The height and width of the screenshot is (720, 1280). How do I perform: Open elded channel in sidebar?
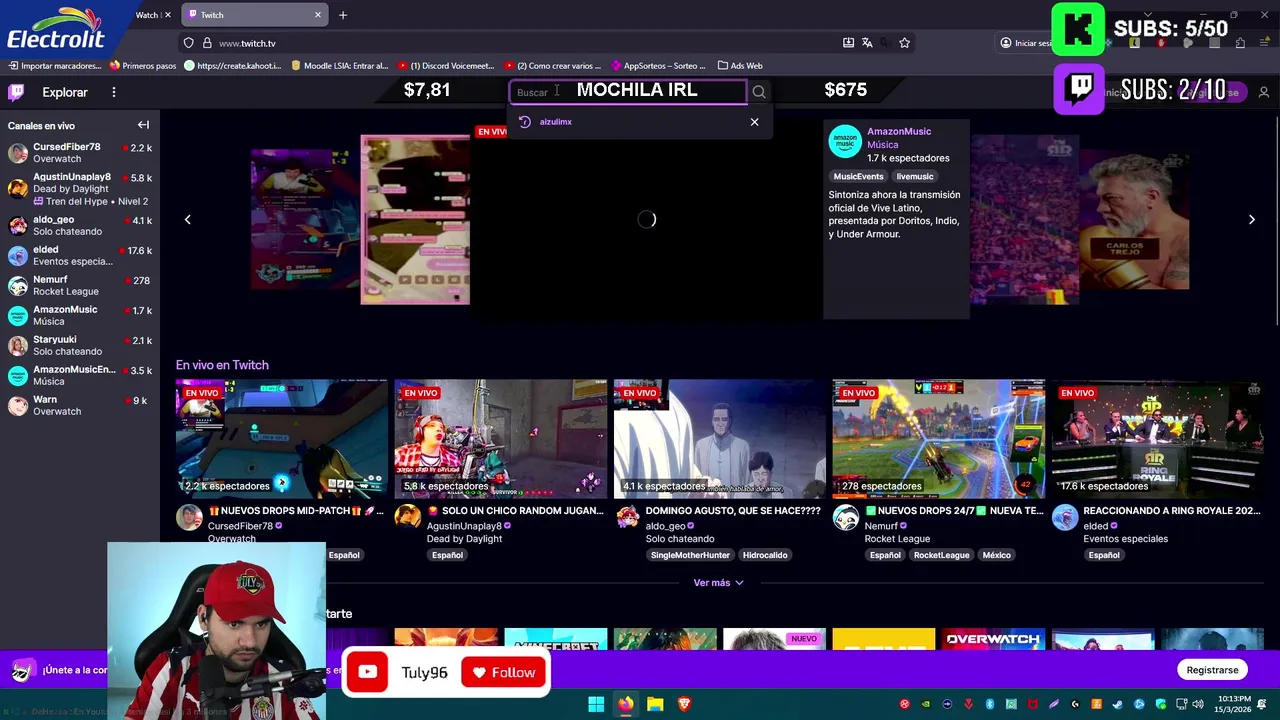pos(80,255)
